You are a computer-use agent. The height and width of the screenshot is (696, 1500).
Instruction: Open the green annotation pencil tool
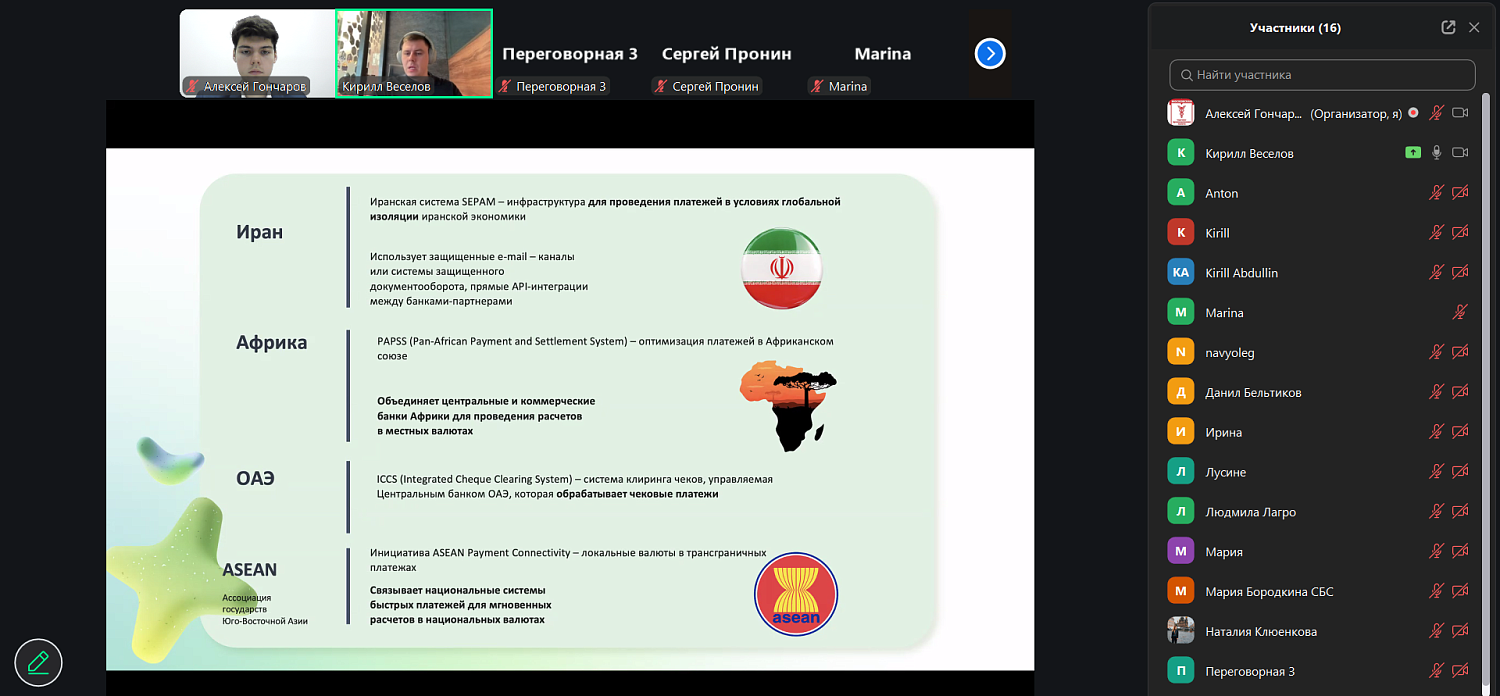click(38, 662)
